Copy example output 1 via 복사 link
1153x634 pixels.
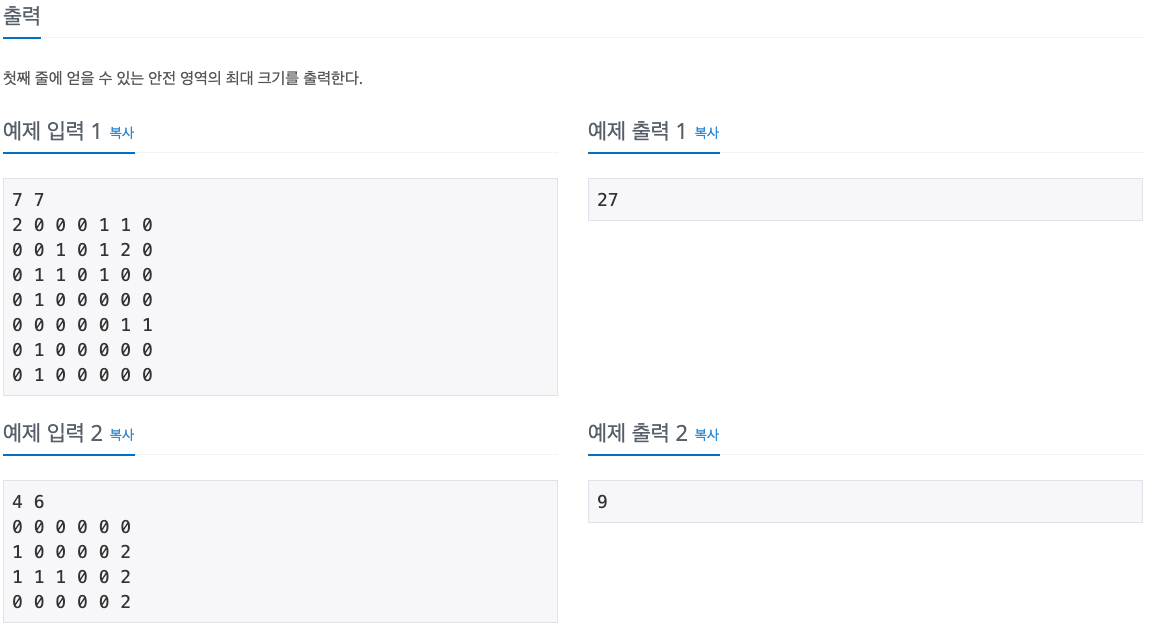(707, 132)
